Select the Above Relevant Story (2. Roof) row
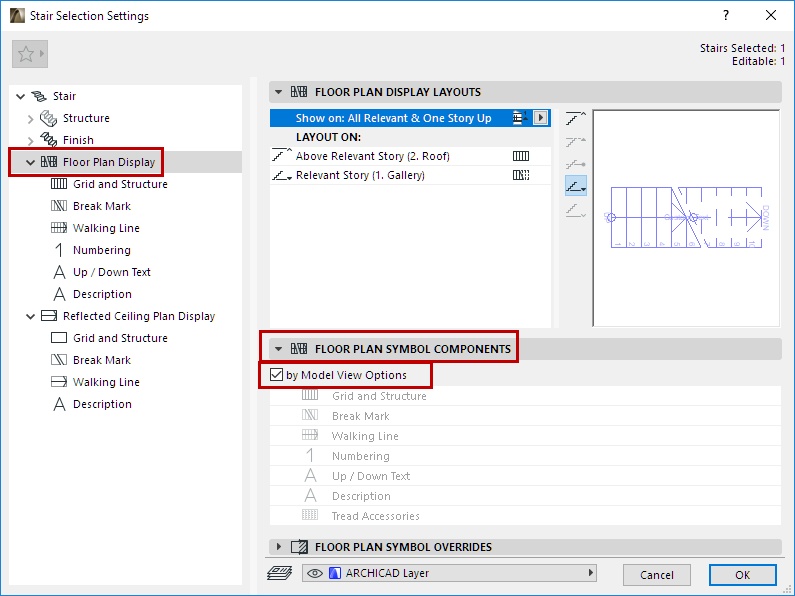795x596 pixels. [x=410, y=156]
